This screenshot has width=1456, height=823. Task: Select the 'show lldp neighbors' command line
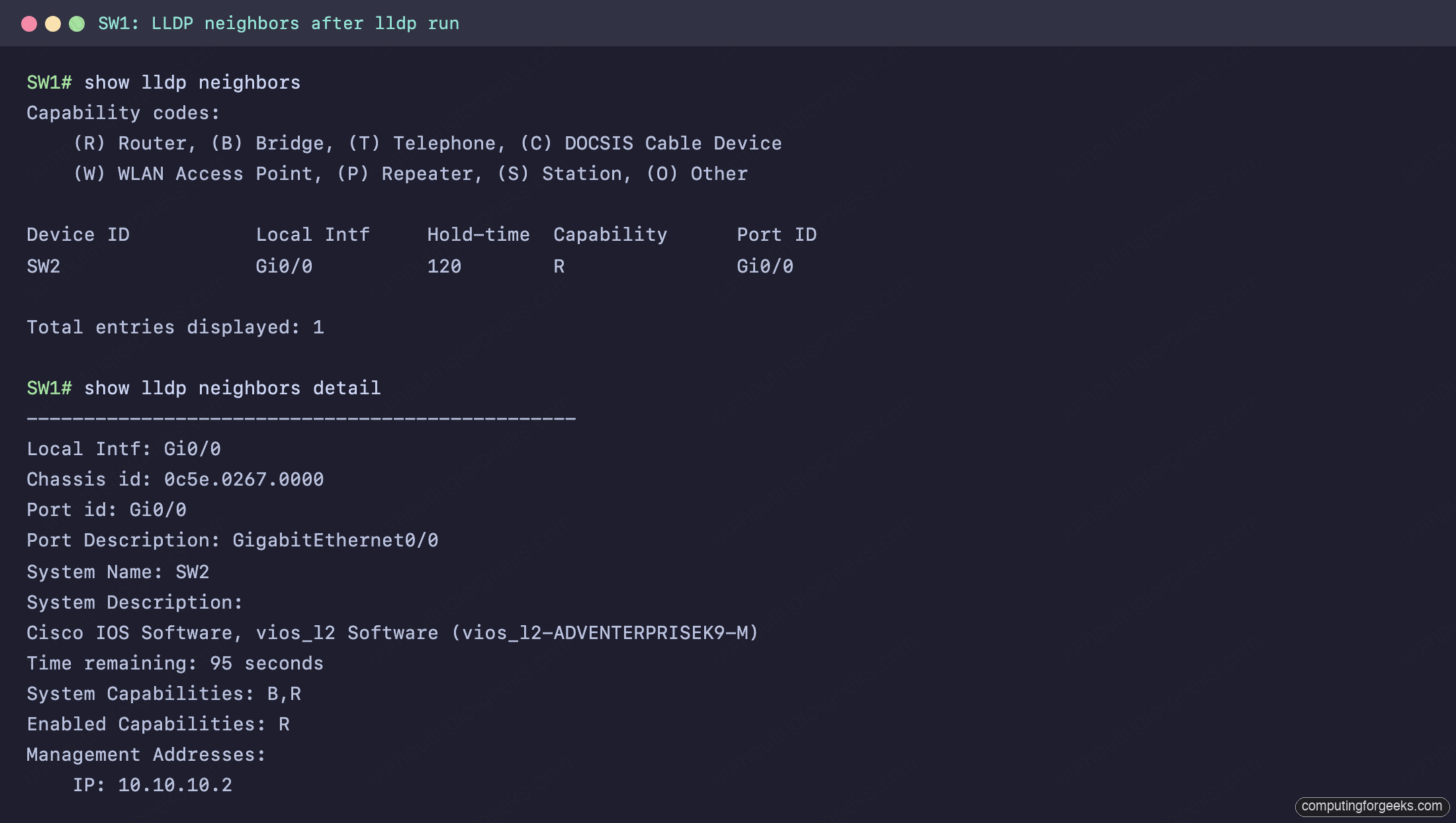(x=163, y=83)
